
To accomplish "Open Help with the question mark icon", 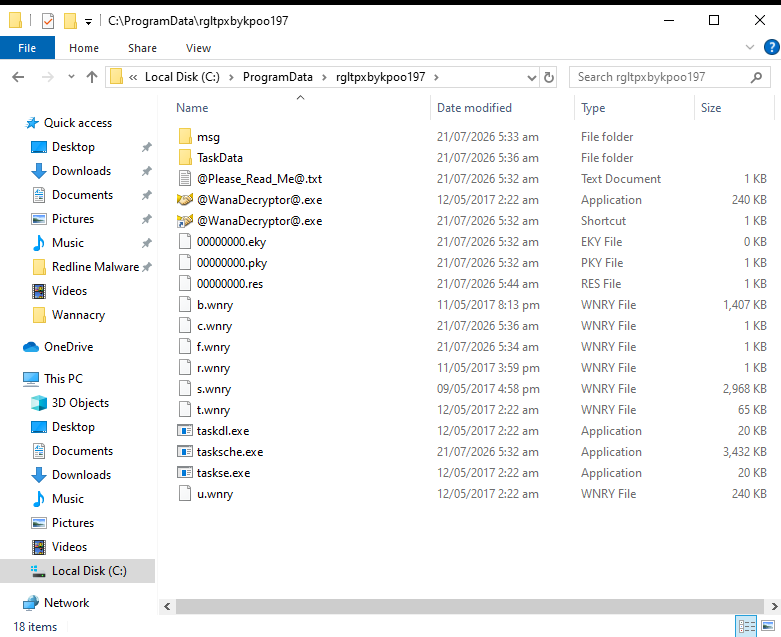I will coord(772,47).
